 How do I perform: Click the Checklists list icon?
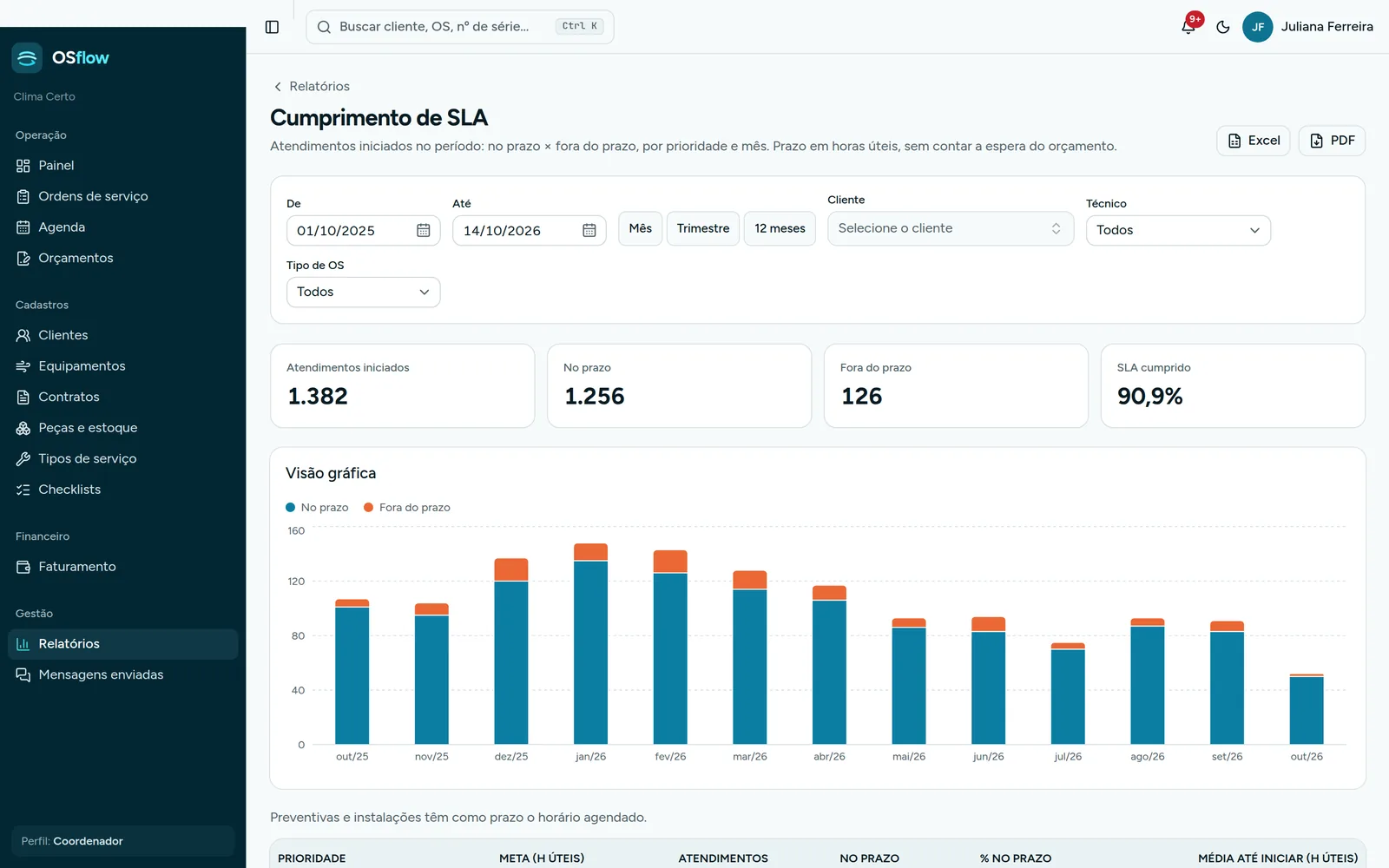click(23, 490)
